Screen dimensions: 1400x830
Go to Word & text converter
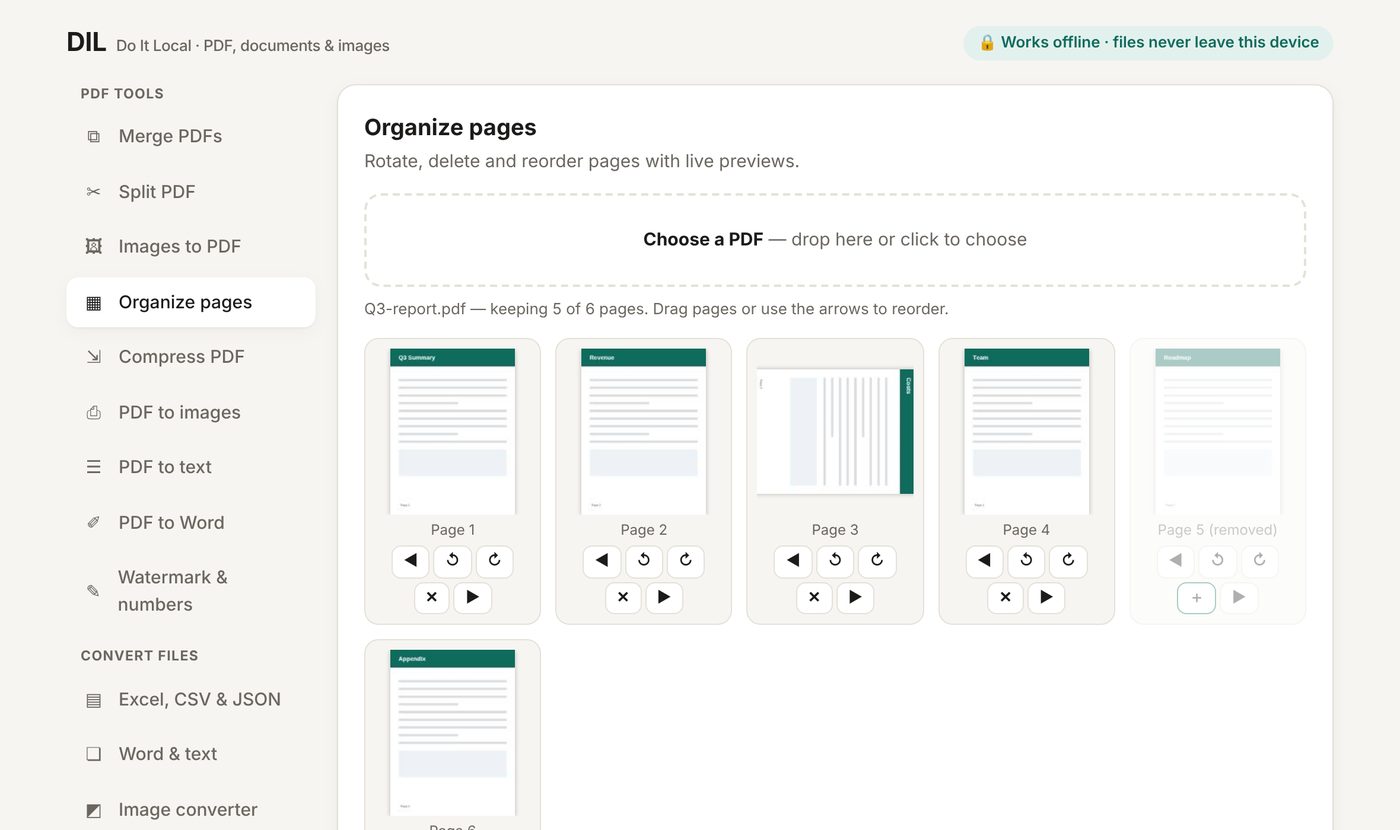(191, 754)
